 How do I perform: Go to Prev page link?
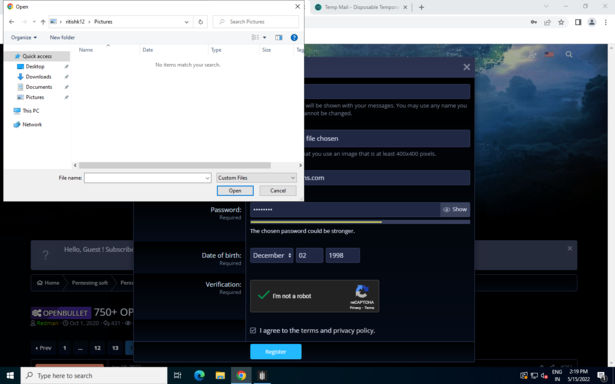point(43,348)
